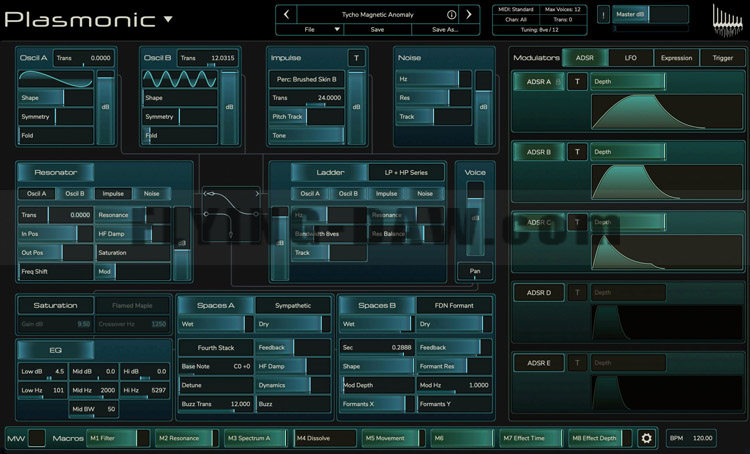The height and width of the screenshot is (454, 750).
Task: Toggle the Spaces A module
Action: pyautogui.click(x=216, y=305)
